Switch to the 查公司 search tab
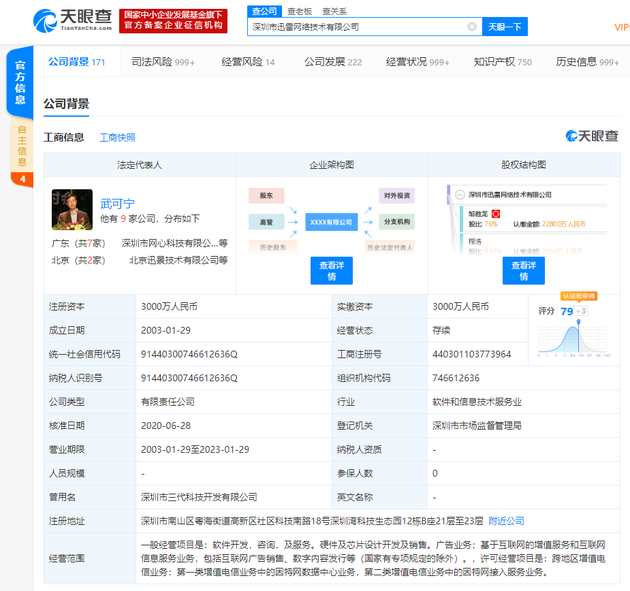 point(264,11)
